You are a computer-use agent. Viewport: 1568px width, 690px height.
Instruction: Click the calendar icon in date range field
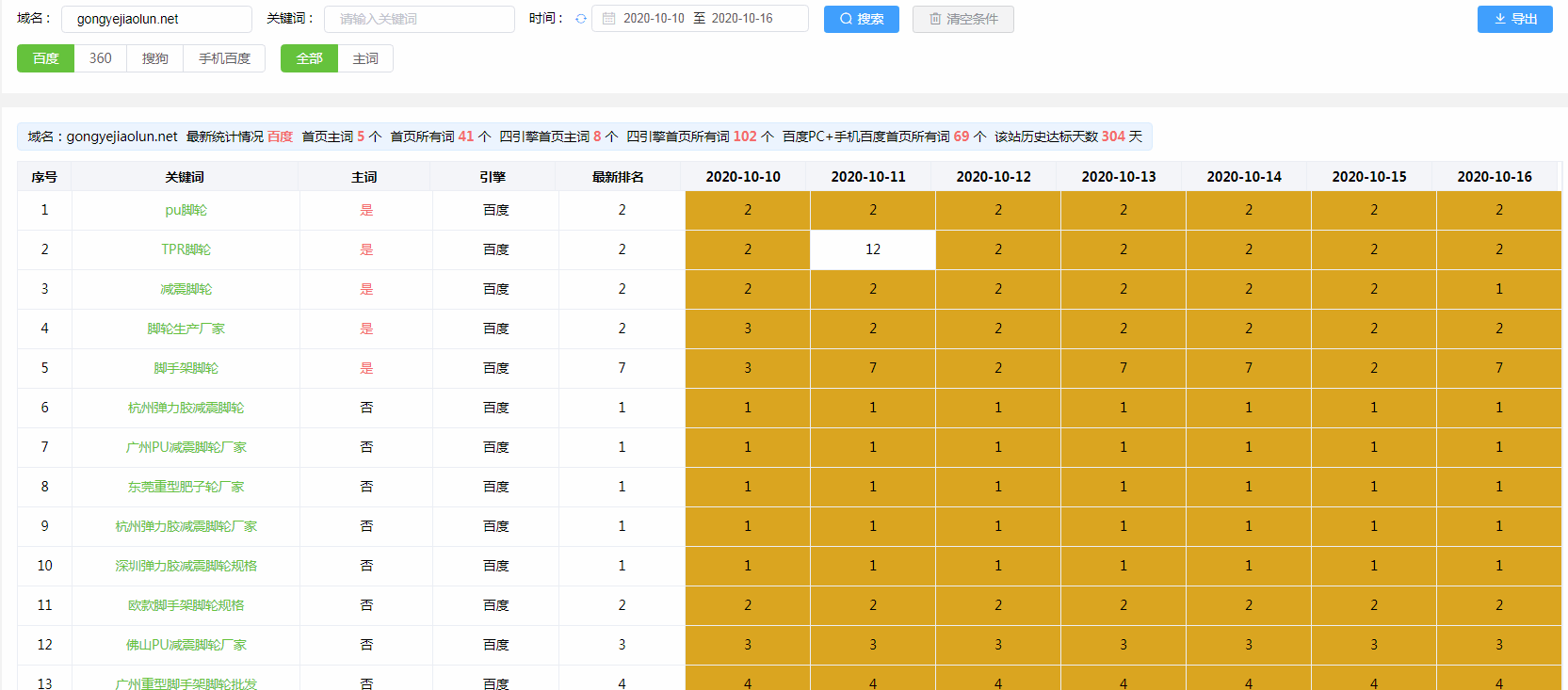point(608,19)
